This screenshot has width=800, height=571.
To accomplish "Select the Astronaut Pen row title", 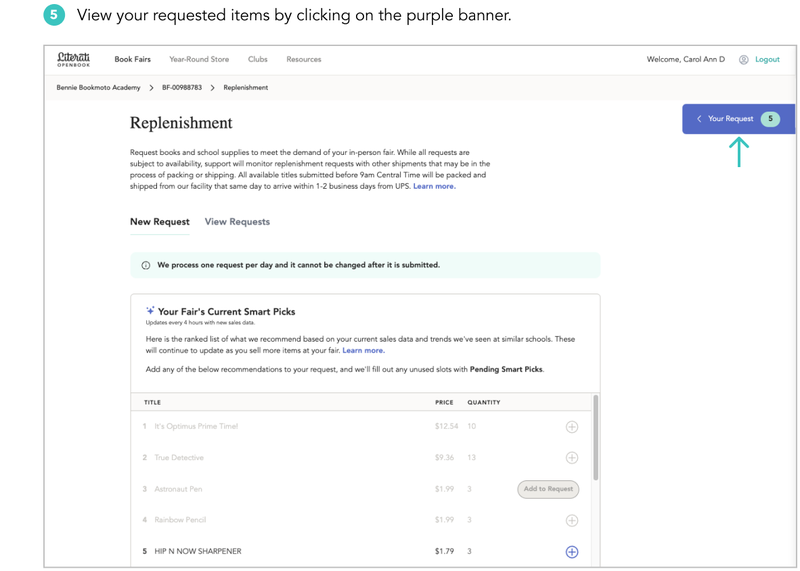I will 178,489.
